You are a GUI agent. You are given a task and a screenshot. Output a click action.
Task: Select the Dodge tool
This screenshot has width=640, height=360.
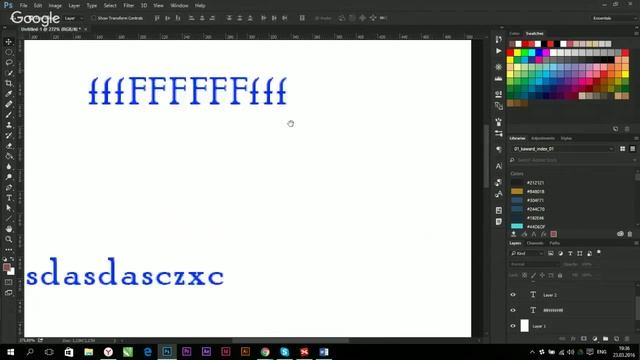click(x=9, y=177)
